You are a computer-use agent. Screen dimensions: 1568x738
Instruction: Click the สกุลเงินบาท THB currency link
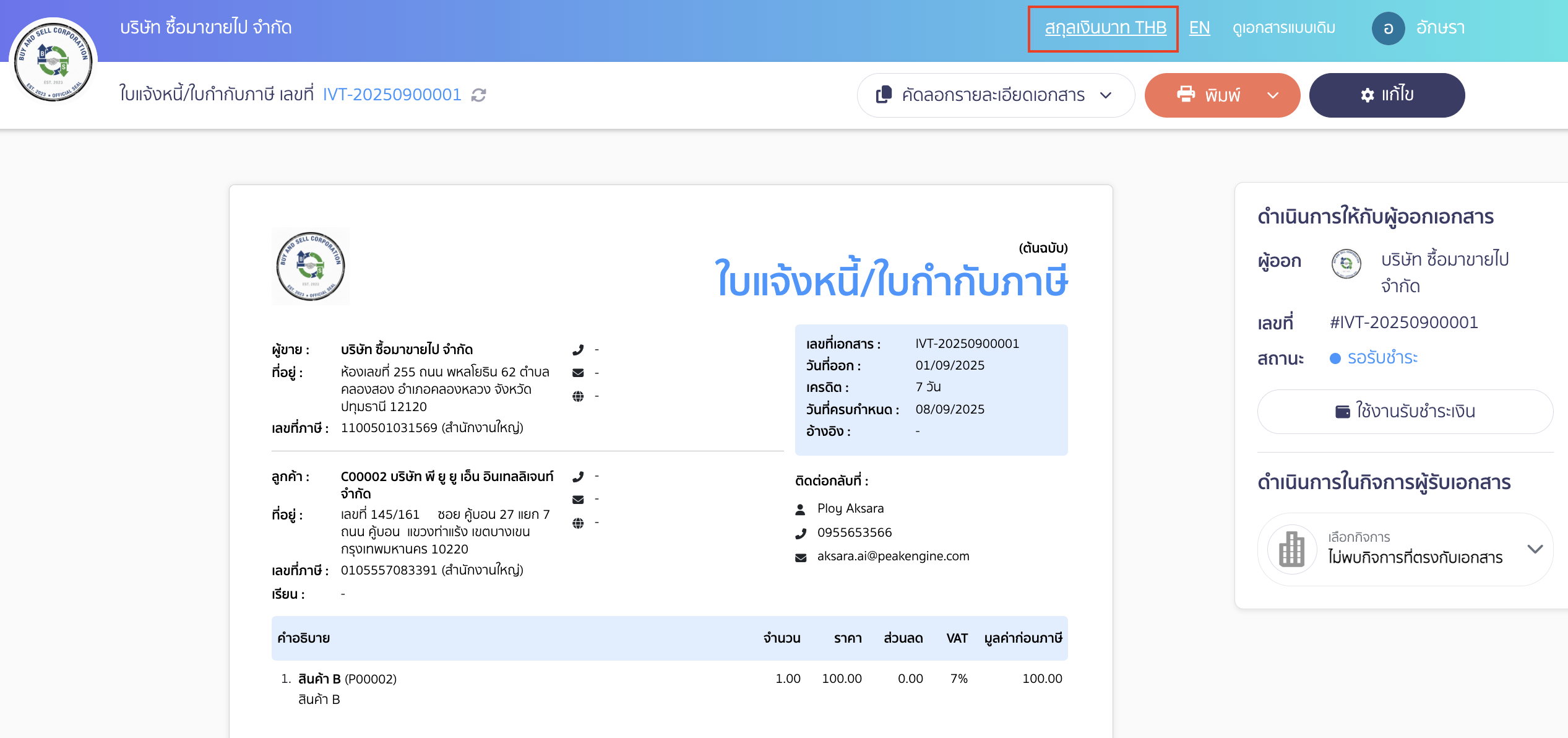point(1103,27)
